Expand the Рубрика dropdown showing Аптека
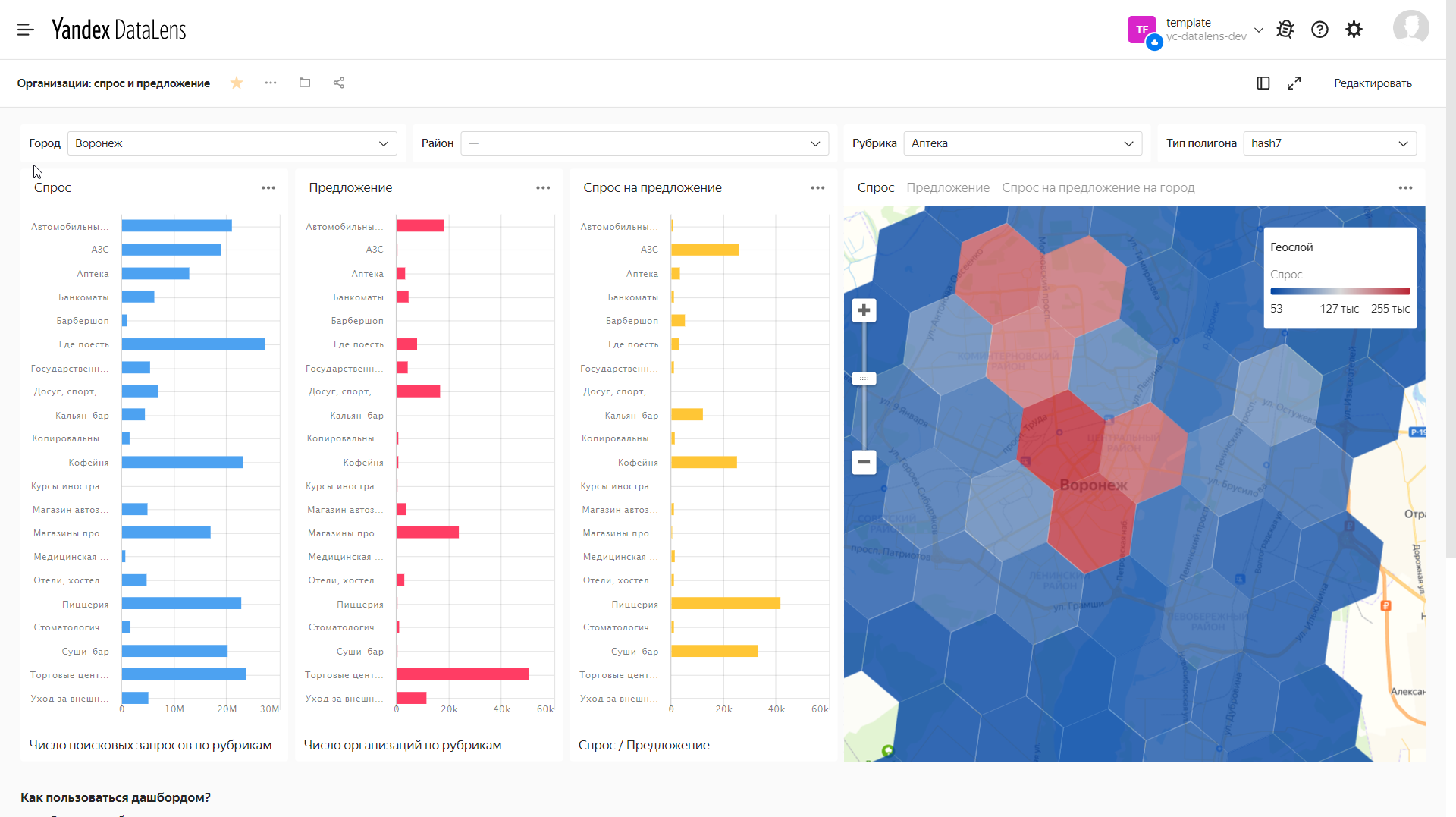 click(x=1023, y=143)
